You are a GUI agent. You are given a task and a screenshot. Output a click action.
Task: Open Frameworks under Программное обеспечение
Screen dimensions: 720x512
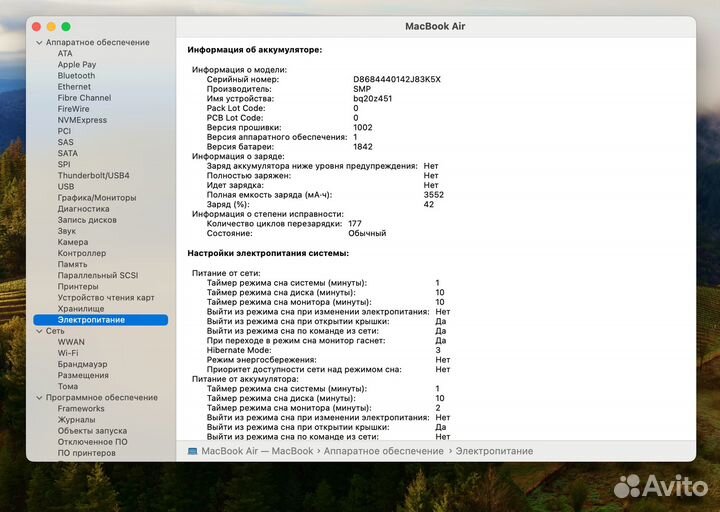[x=81, y=409]
